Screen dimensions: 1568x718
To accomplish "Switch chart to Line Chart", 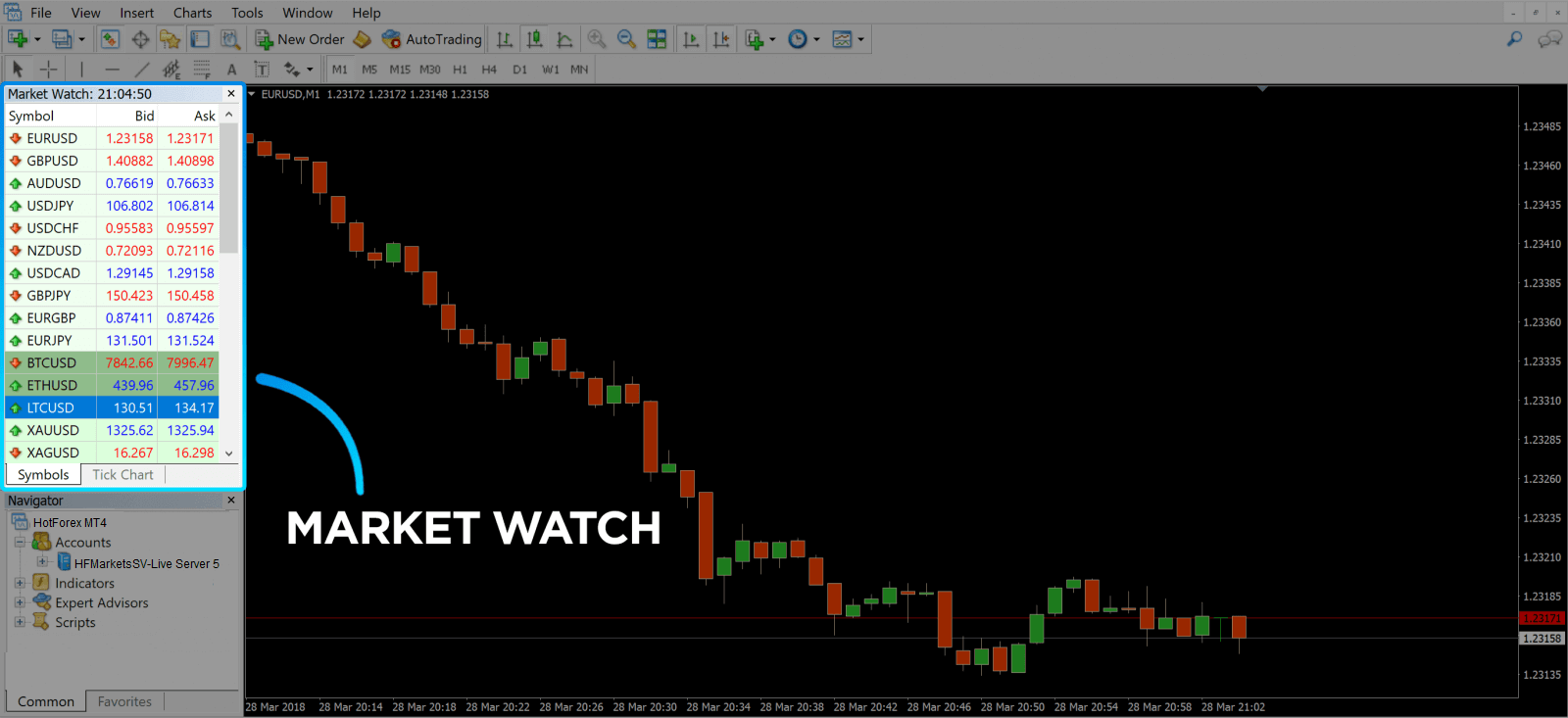I will tap(564, 39).
